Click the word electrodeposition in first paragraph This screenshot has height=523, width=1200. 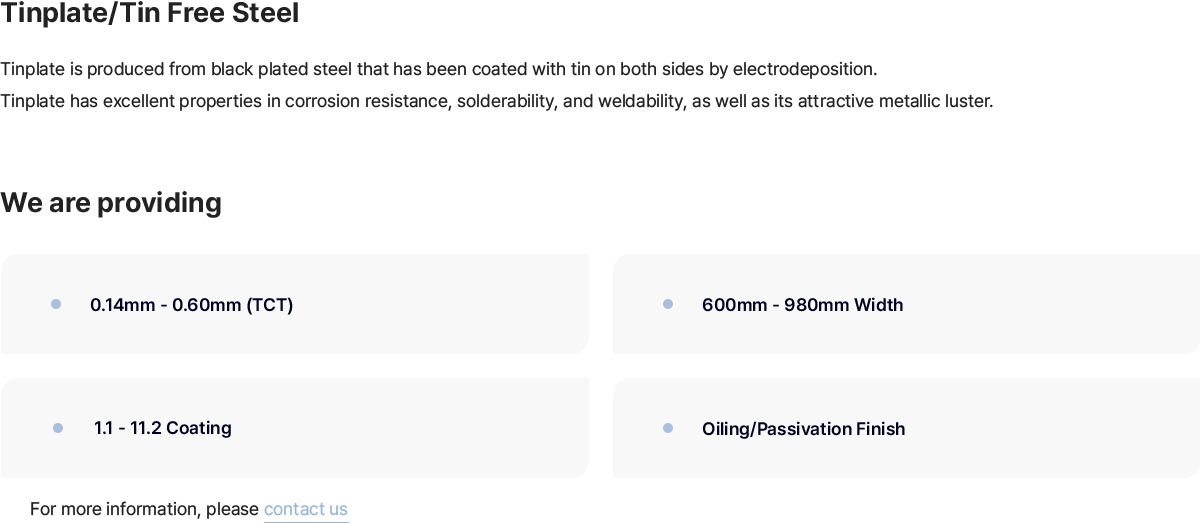(x=803, y=70)
